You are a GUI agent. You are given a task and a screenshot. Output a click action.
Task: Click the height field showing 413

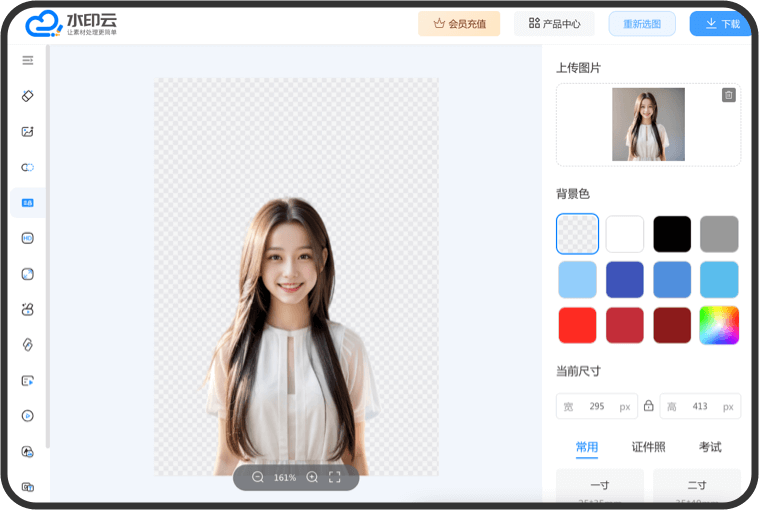click(x=700, y=406)
